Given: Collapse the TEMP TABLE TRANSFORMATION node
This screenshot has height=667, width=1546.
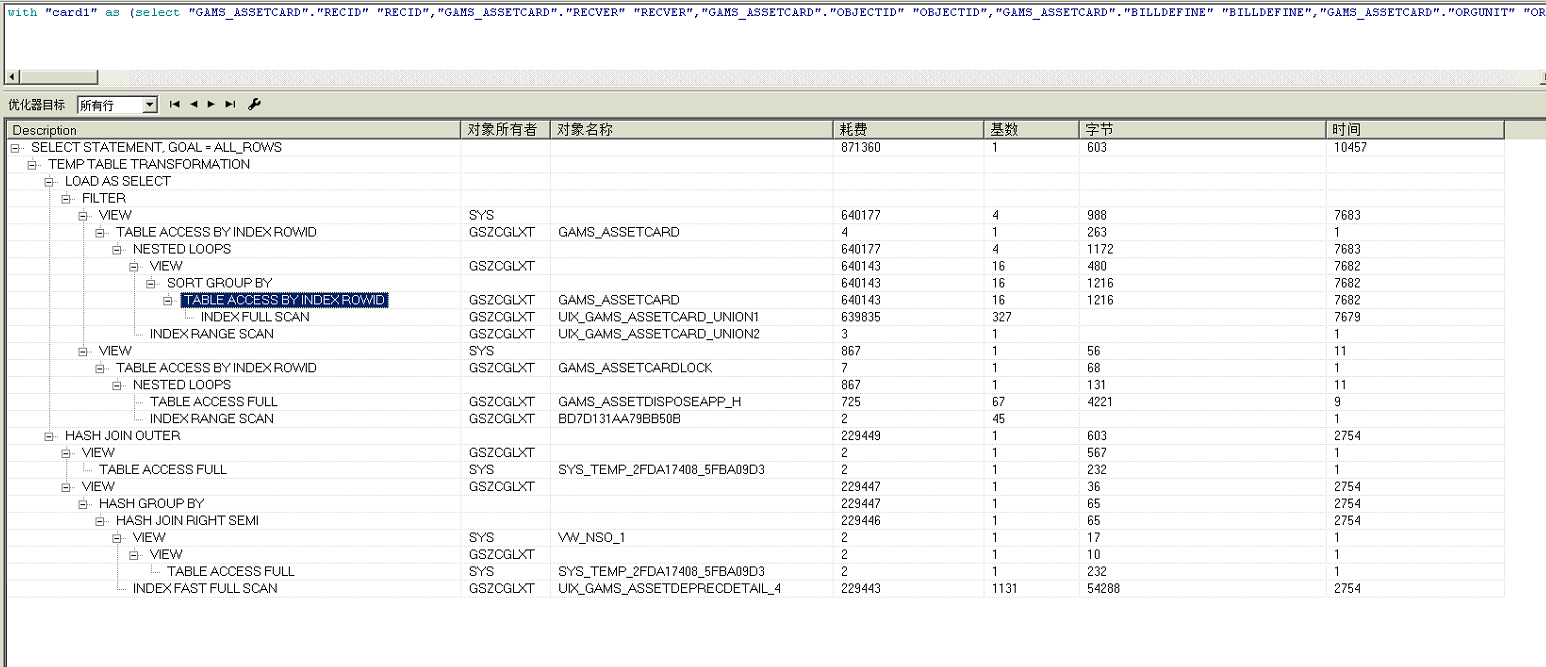Looking at the screenshot, I should 34,164.
